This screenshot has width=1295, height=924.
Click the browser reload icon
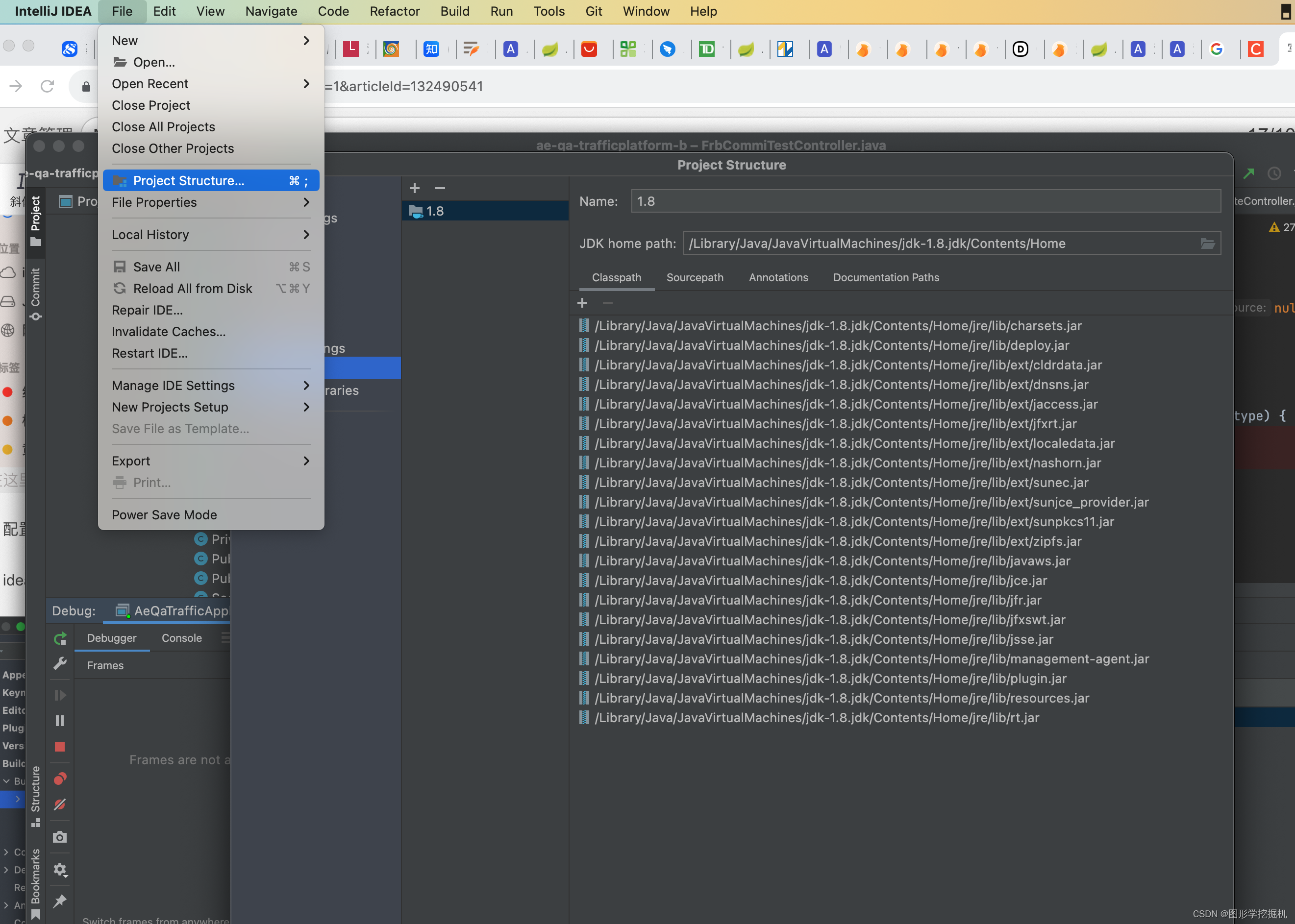click(x=47, y=86)
